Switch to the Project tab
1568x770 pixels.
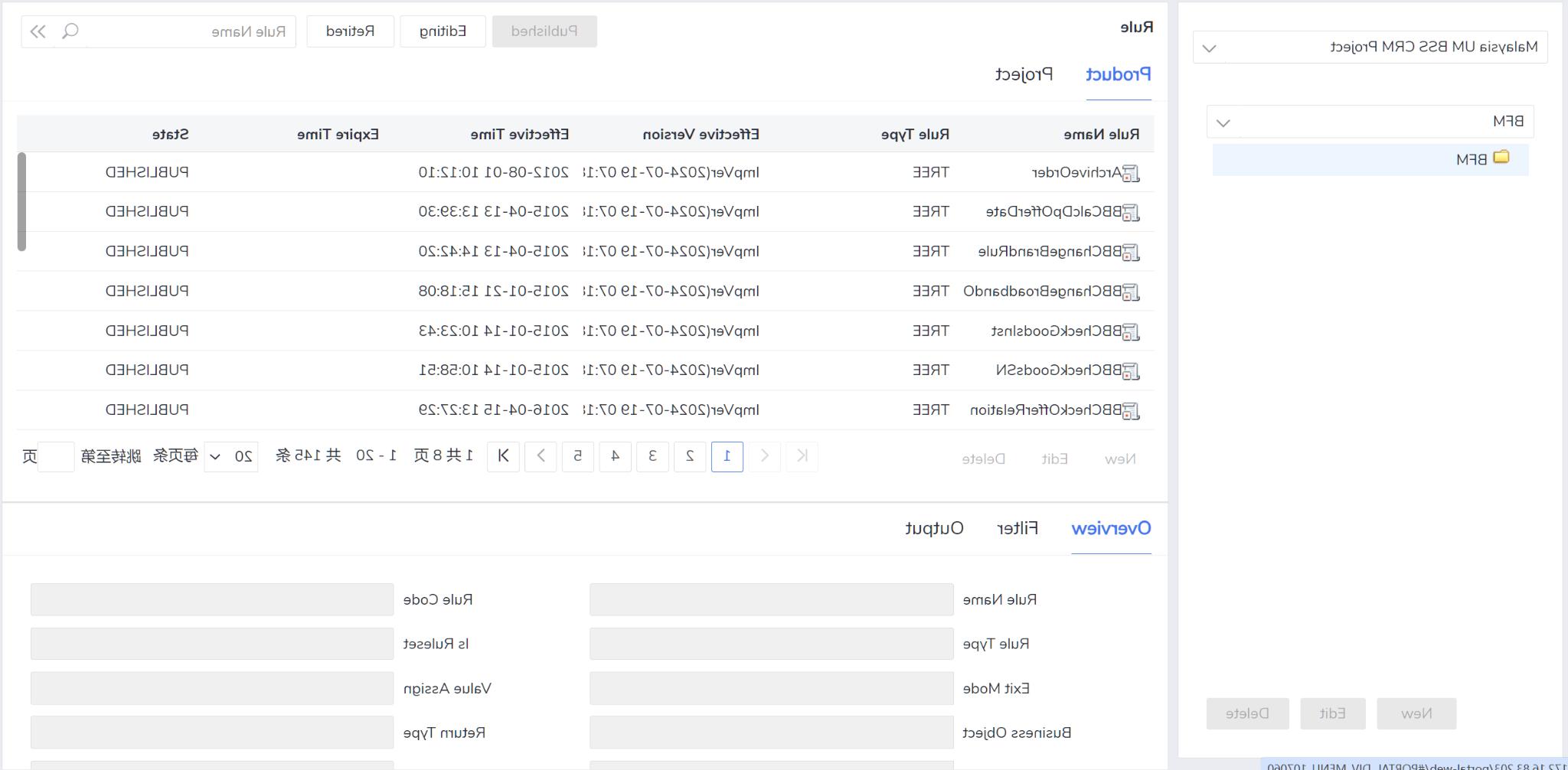pos(1024,75)
